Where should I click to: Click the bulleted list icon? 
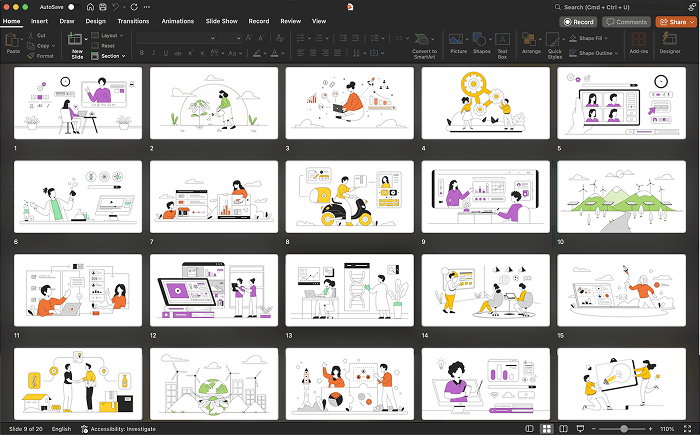(x=301, y=38)
